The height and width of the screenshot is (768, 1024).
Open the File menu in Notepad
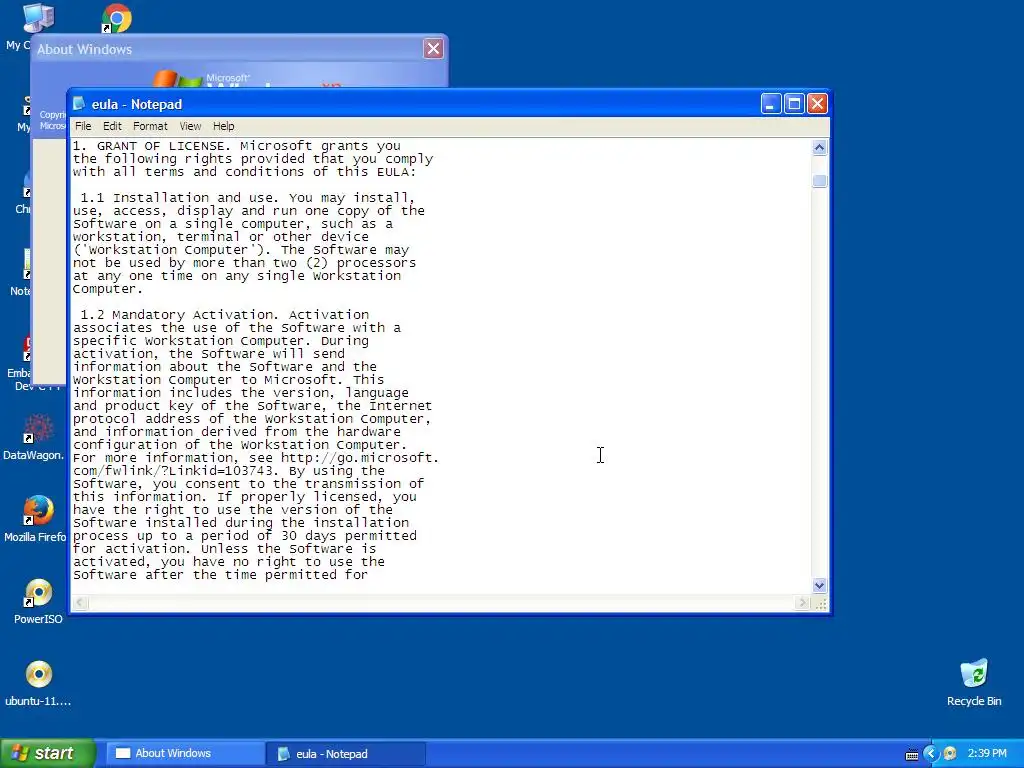click(x=83, y=126)
